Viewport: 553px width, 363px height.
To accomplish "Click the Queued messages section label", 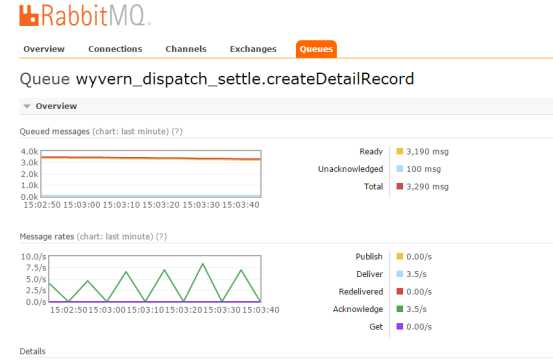I will point(55,132).
